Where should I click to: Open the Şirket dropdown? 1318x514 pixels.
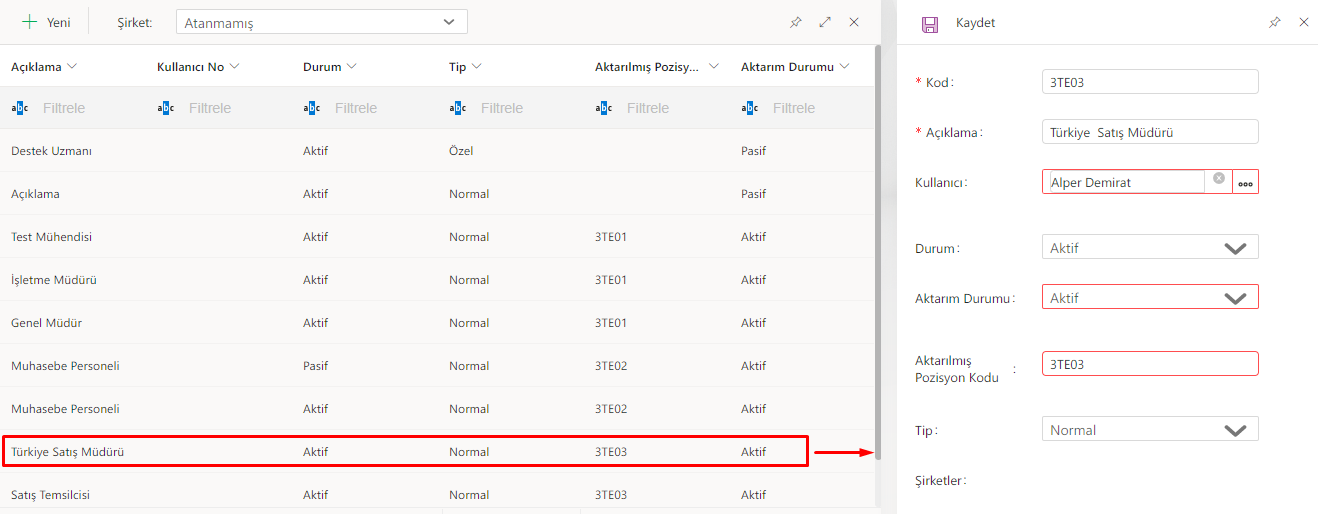(449, 22)
